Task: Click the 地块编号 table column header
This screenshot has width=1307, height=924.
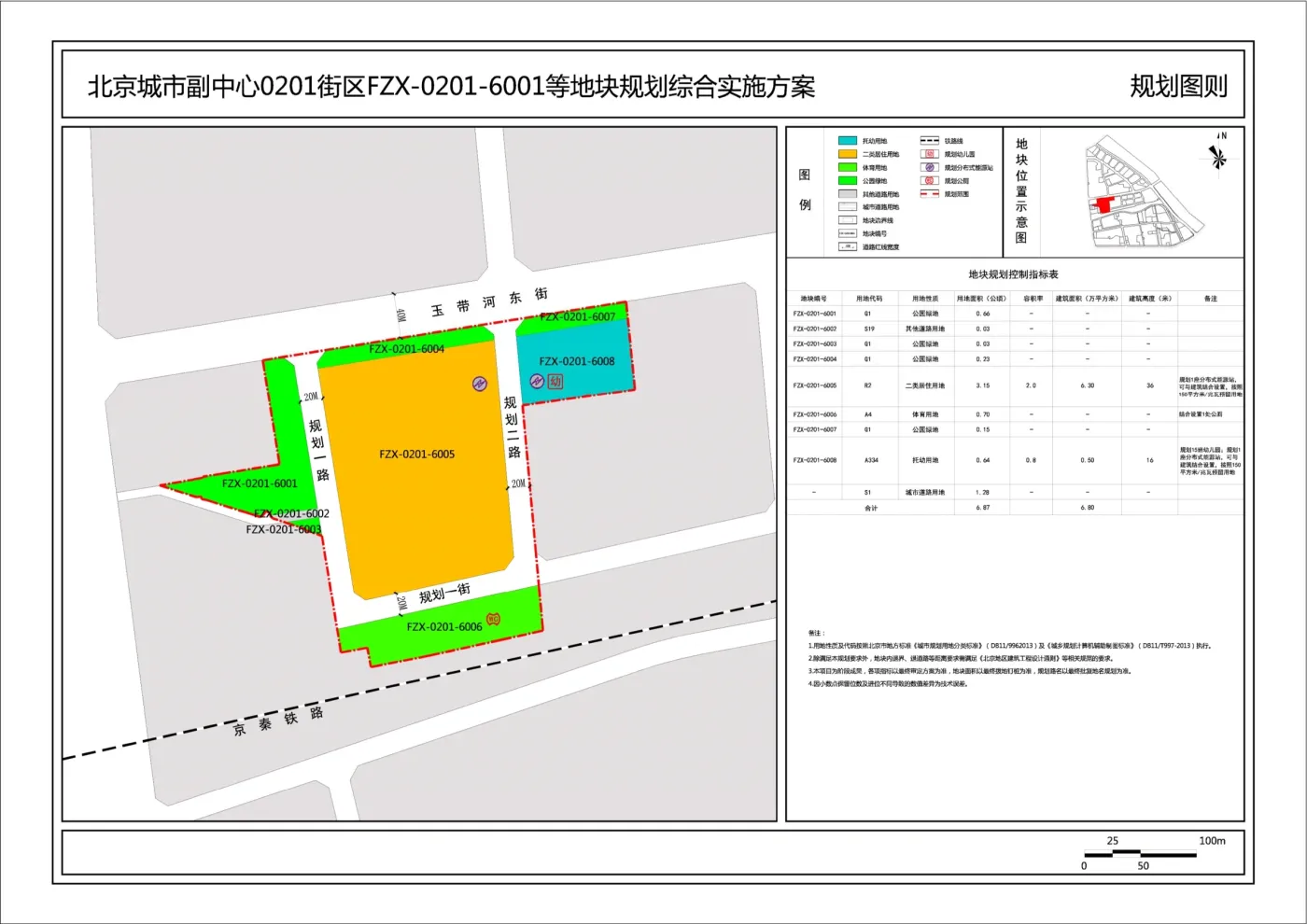Action: pos(813,299)
